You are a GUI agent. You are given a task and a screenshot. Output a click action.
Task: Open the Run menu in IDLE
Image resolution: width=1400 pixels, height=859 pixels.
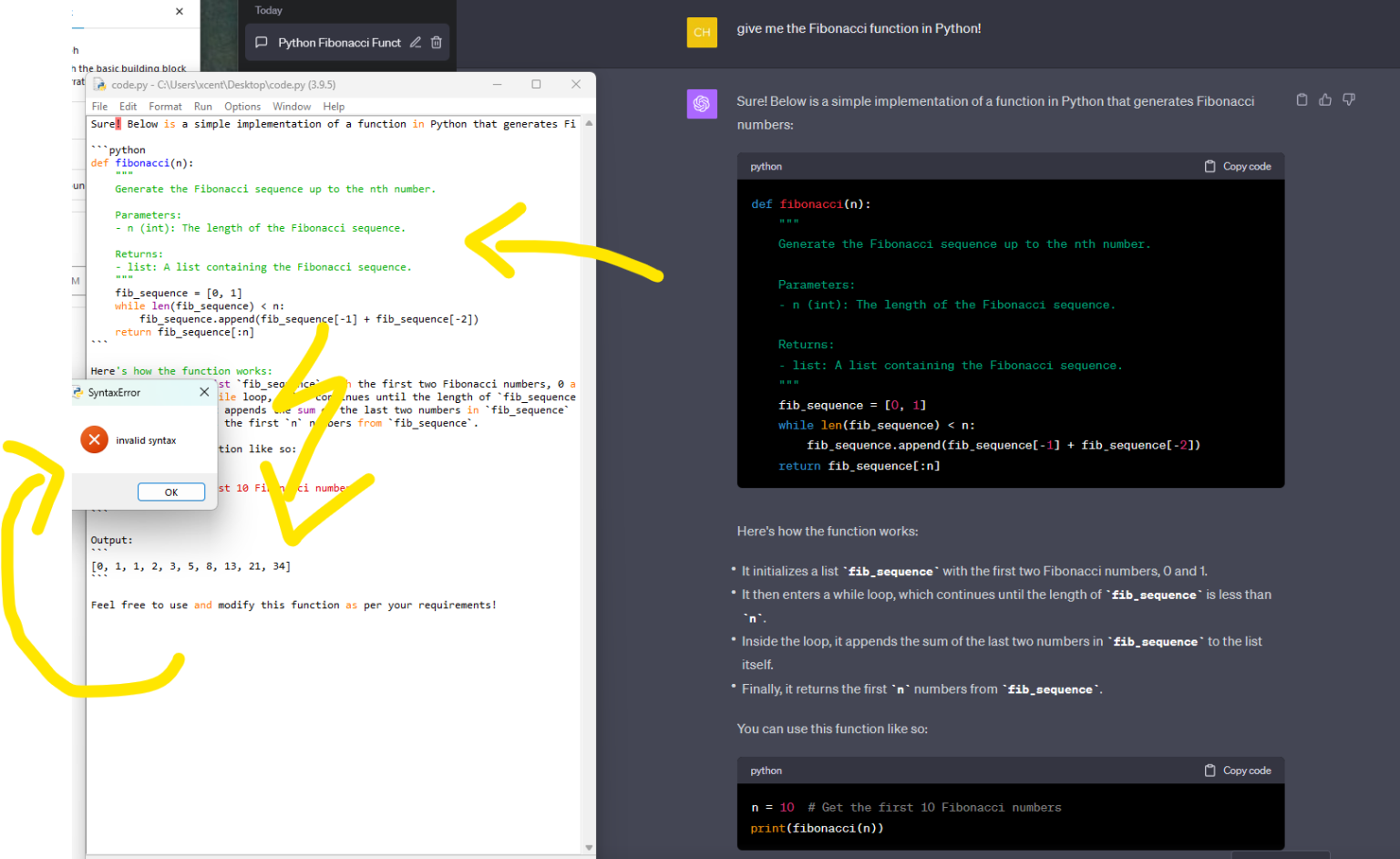click(202, 106)
